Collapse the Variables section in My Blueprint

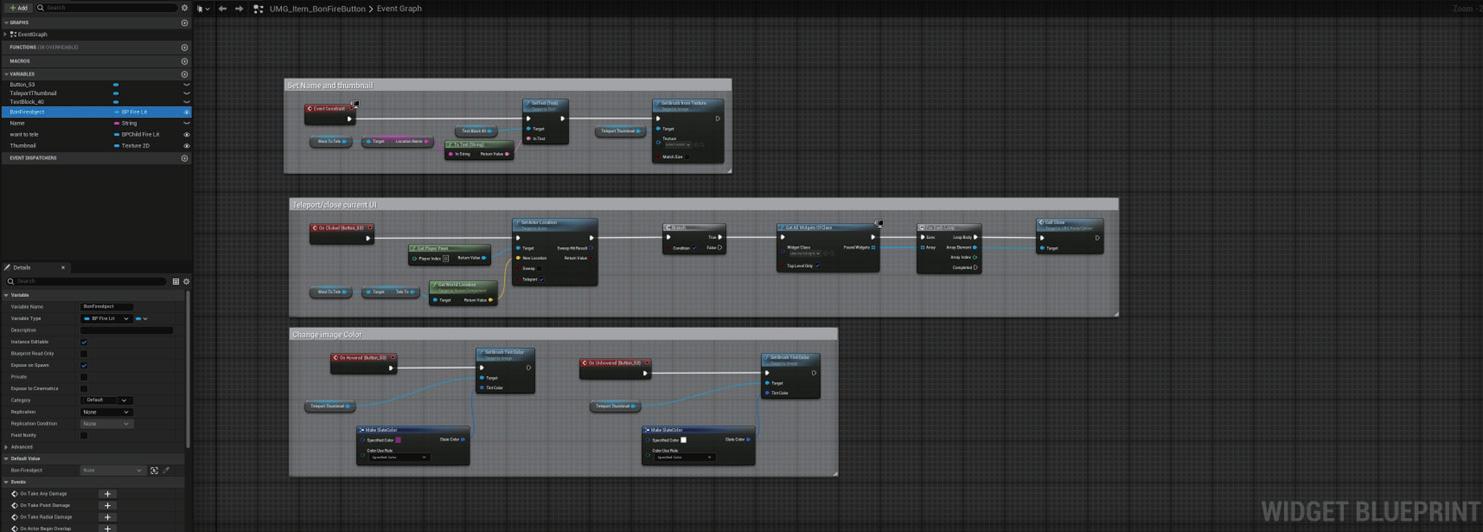coord(6,74)
